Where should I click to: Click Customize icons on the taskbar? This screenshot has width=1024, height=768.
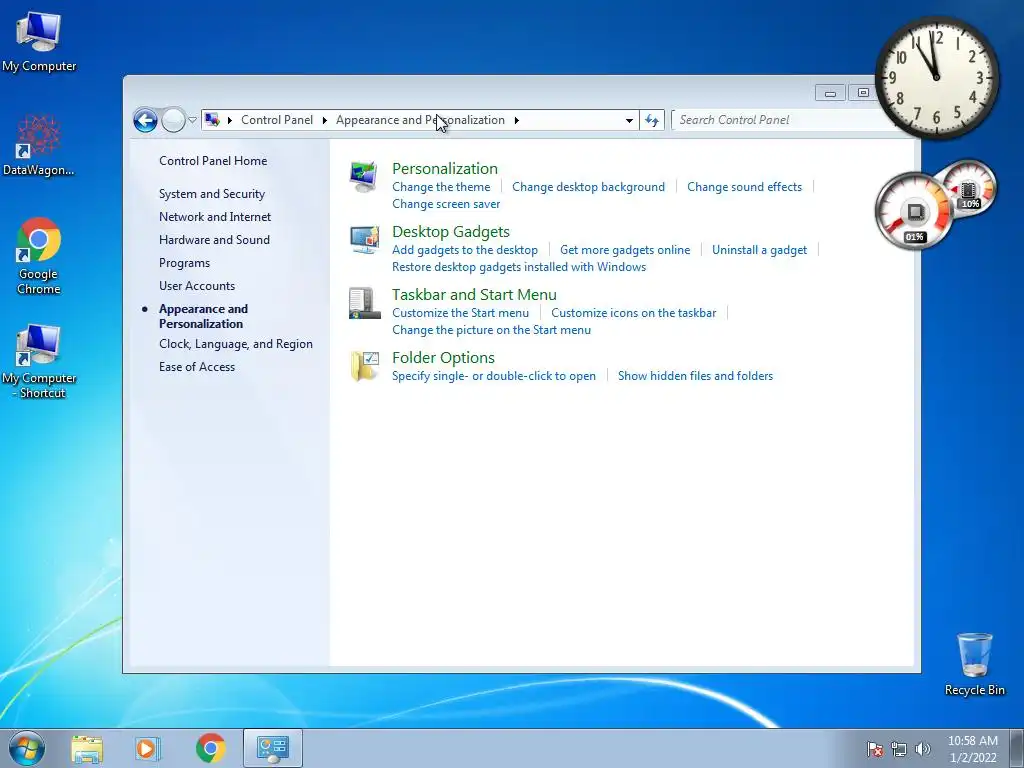pyautogui.click(x=633, y=313)
